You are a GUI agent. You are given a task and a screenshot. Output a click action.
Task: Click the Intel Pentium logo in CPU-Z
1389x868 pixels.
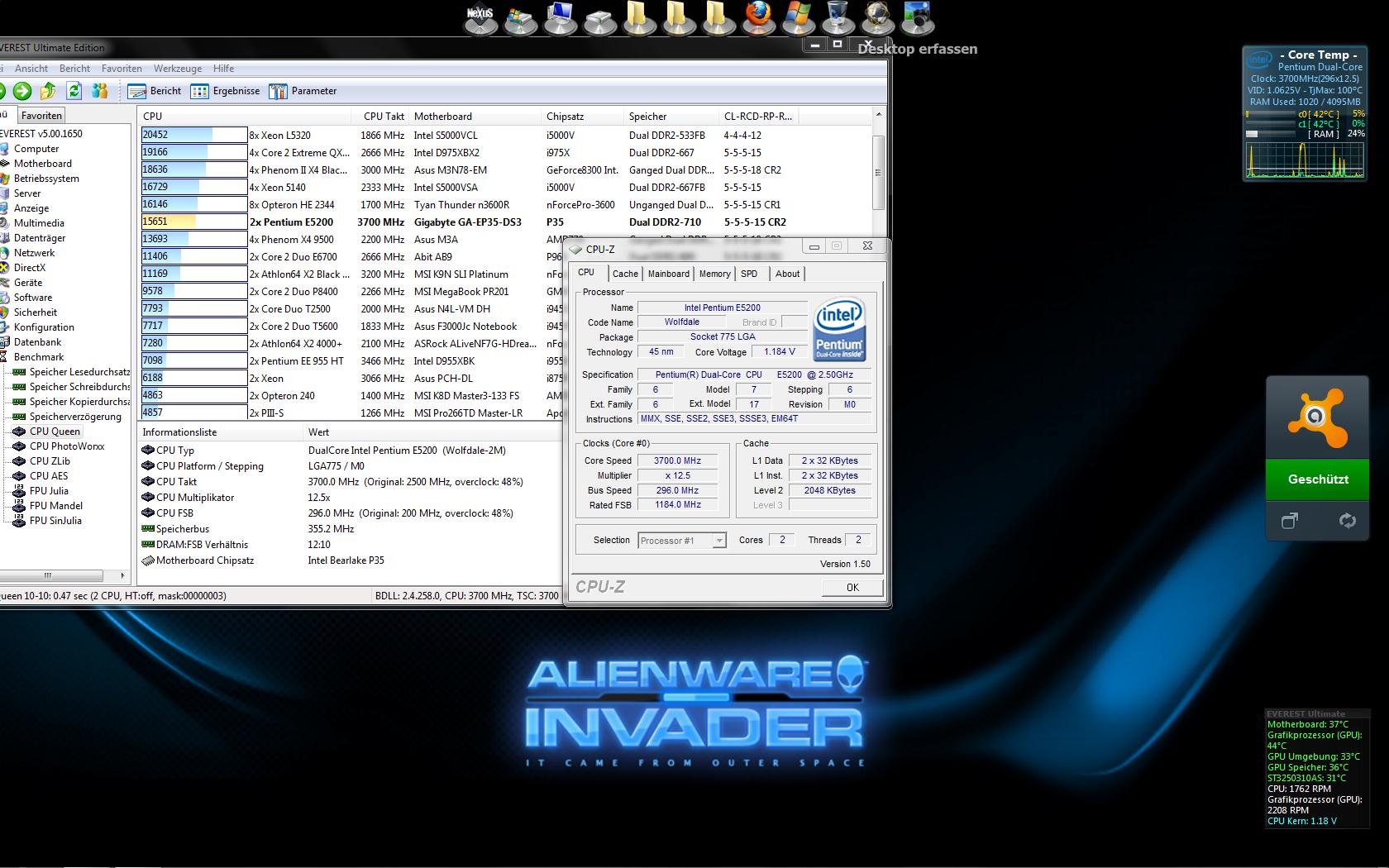point(839,329)
